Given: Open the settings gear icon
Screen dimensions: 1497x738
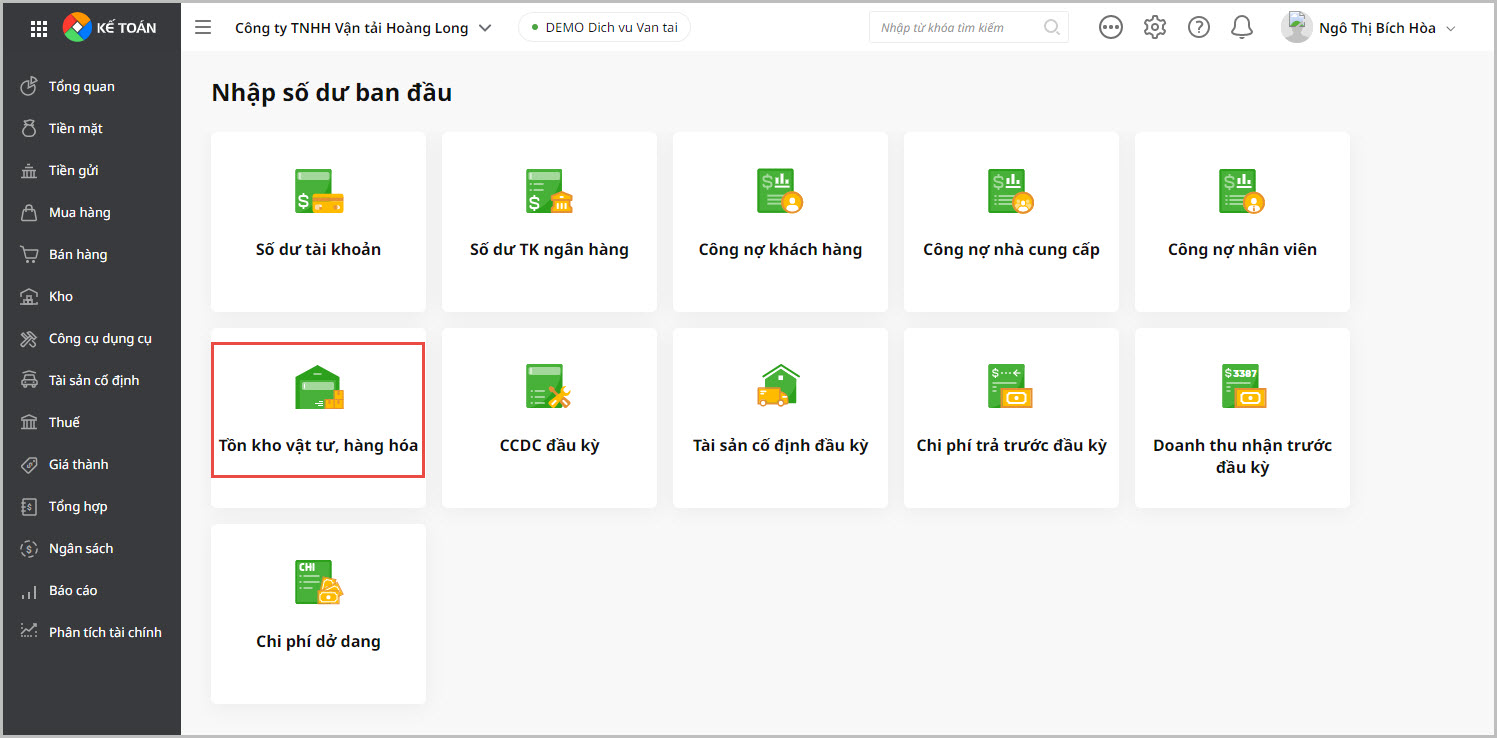Looking at the screenshot, I should (1155, 28).
